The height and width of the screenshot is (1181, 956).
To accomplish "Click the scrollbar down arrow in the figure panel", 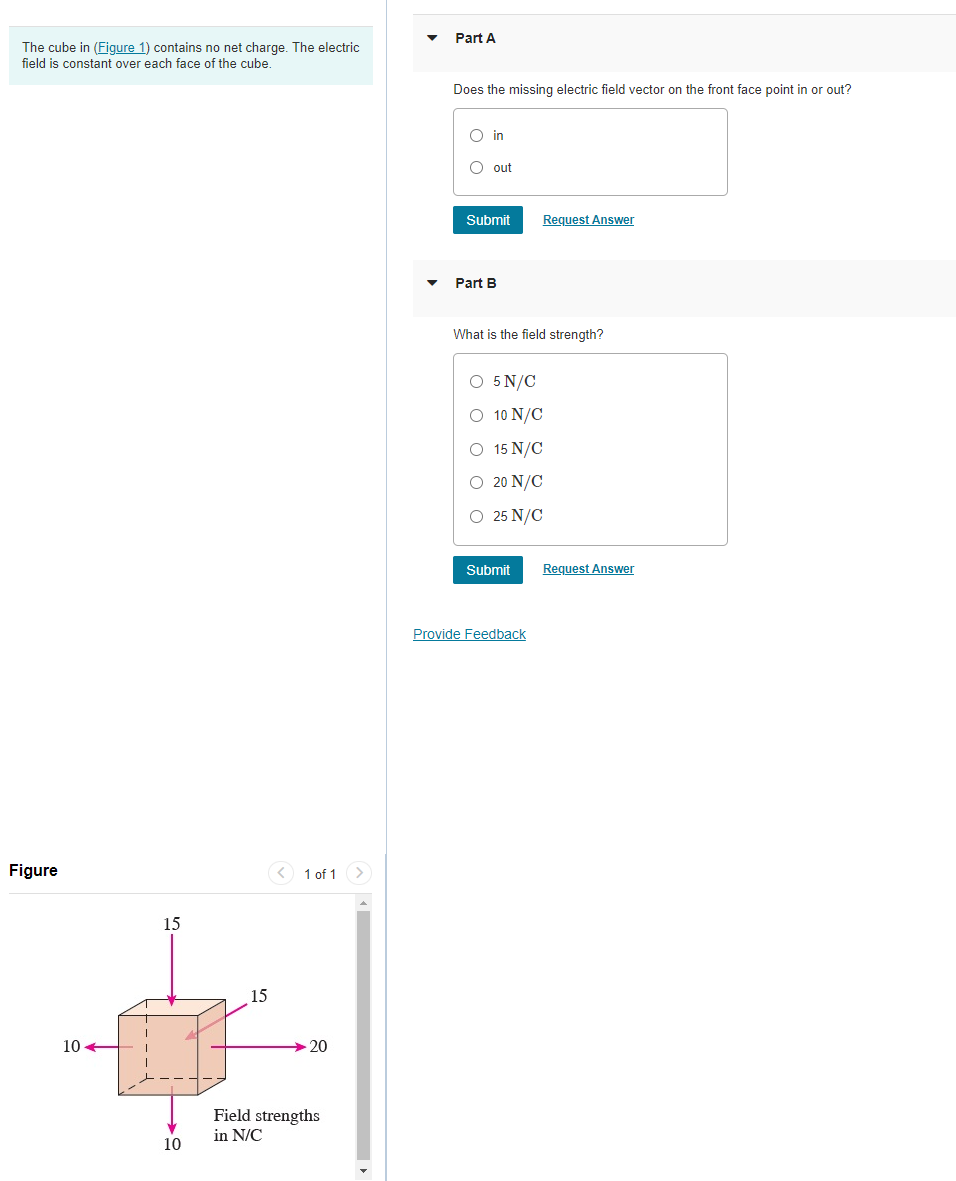I will point(363,1170).
